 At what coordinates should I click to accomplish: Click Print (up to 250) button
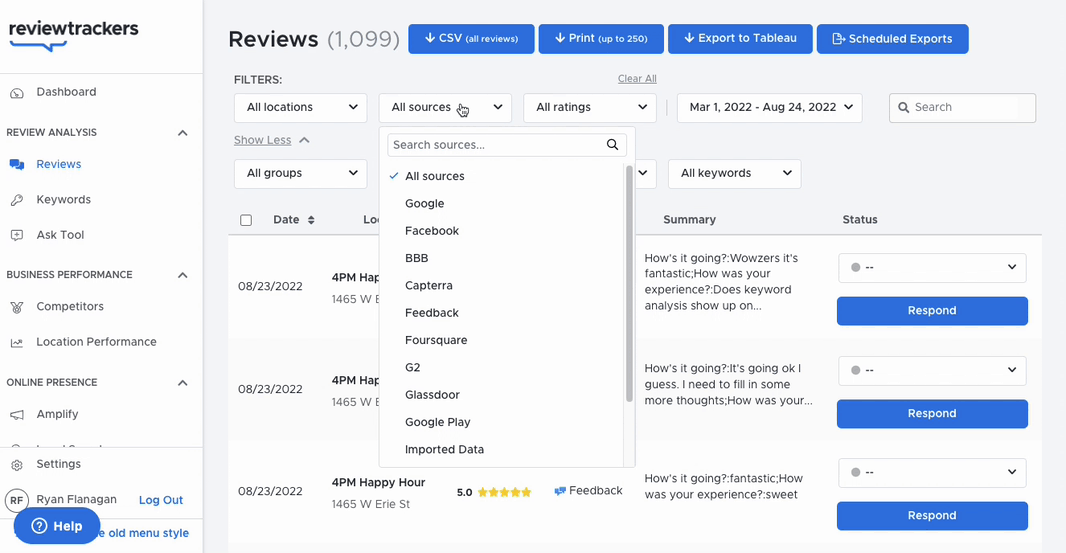pyautogui.click(x=601, y=39)
